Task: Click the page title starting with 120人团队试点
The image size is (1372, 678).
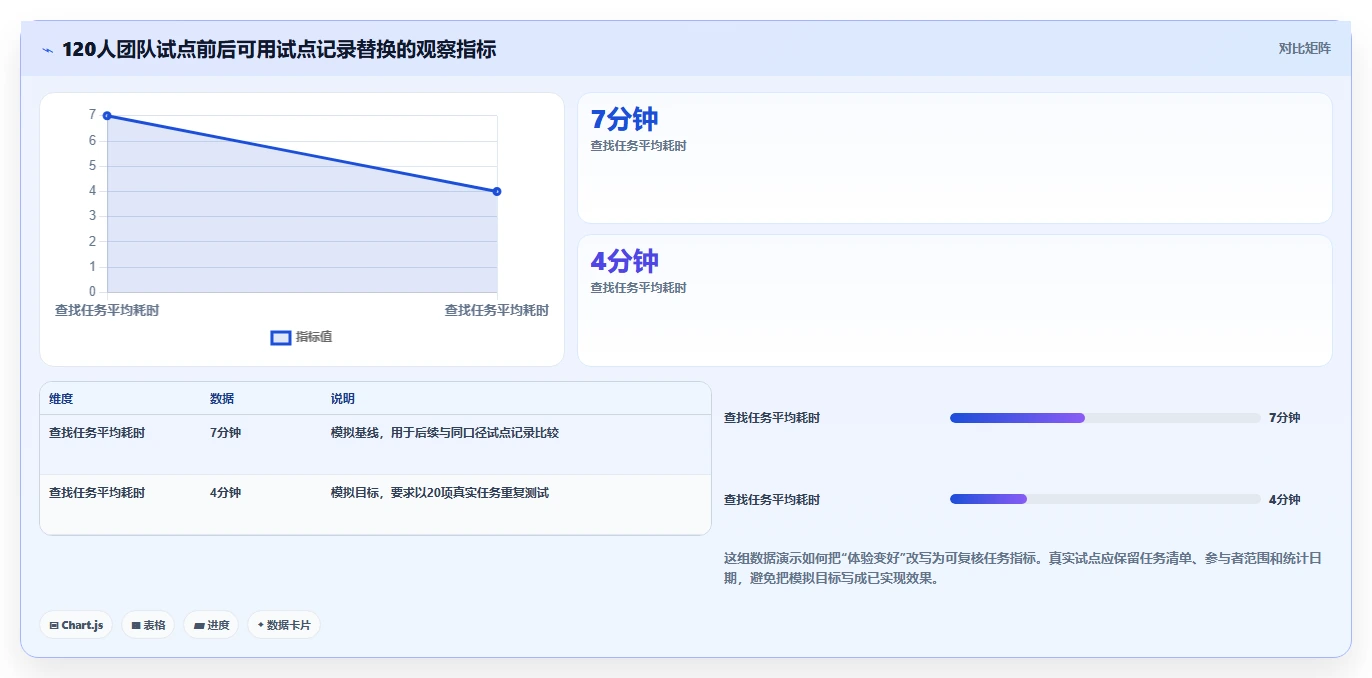Action: [279, 49]
